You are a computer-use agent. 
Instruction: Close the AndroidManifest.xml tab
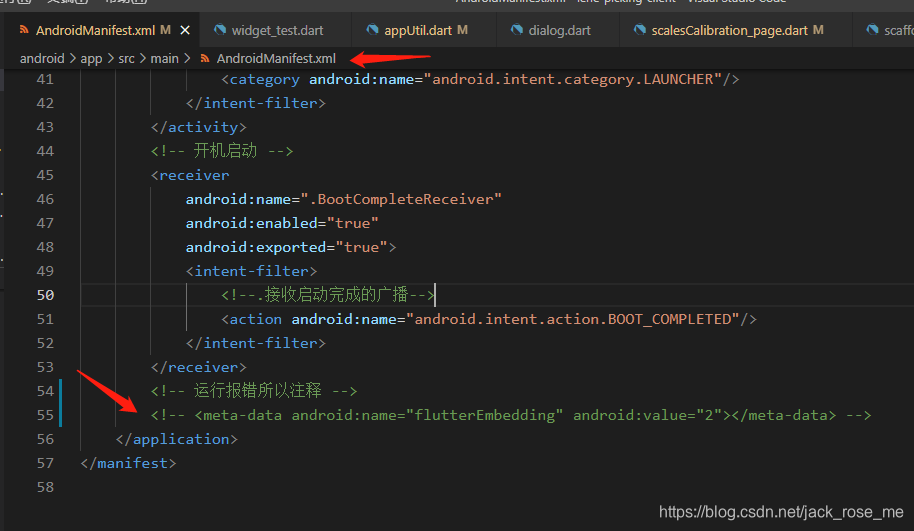click(x=185, y=30)
